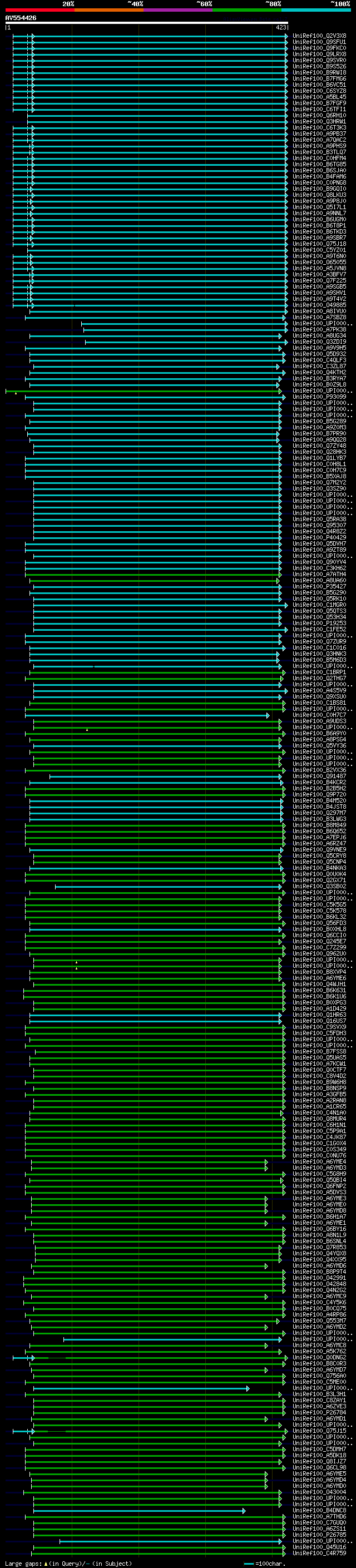Image resolution: width=356 pixels, height=1568 pixels.
Task: Open hit UniRef100_Q9SFU1
Action: click(319, 42)
